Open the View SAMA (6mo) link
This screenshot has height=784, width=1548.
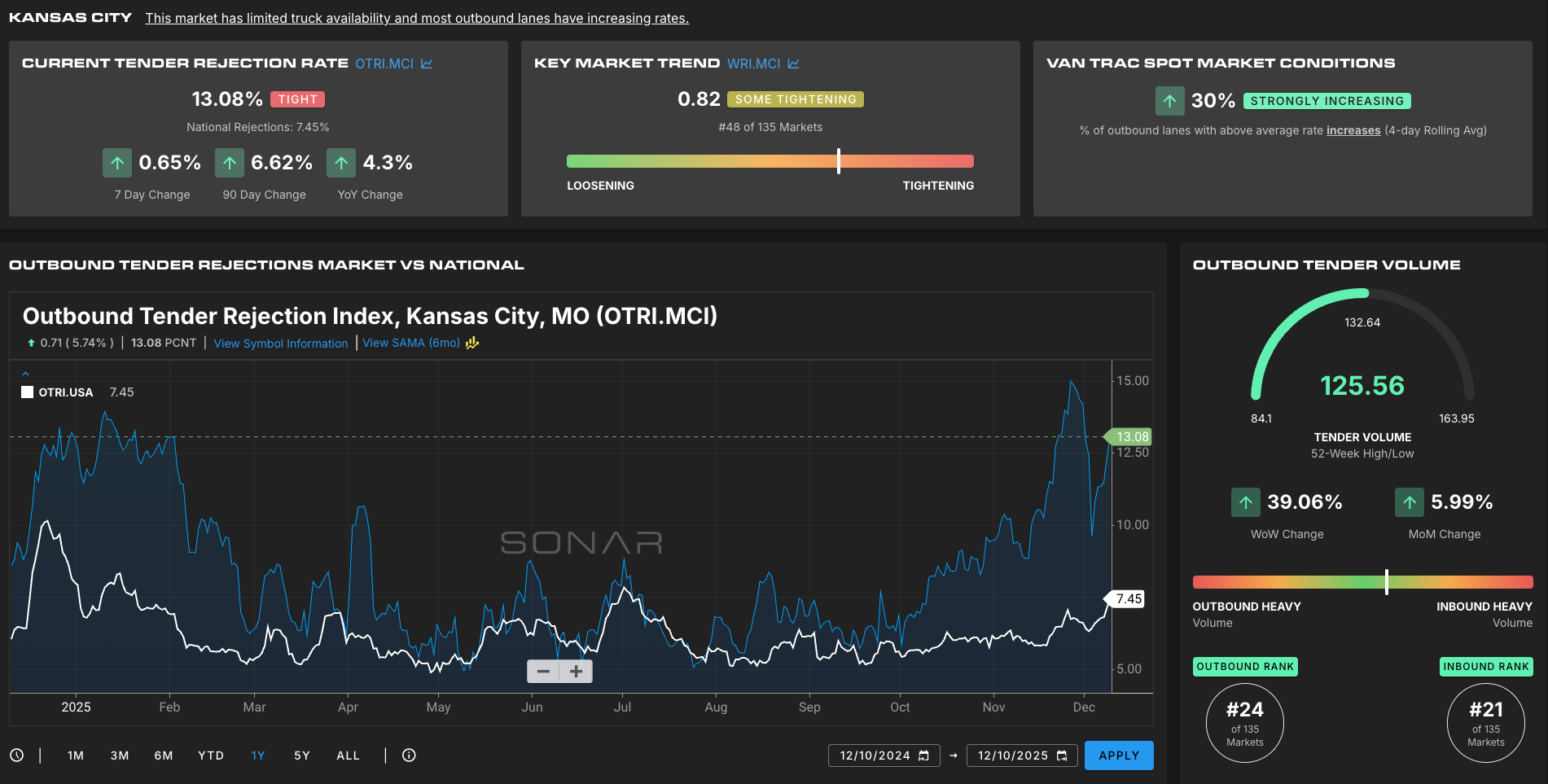(410, 343)
